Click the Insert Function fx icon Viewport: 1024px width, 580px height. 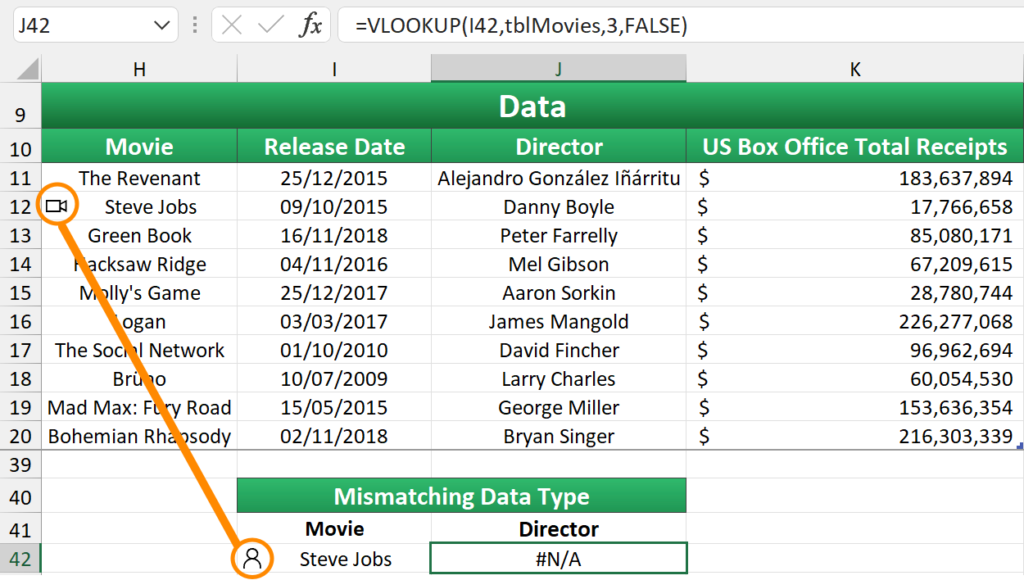click(x=311, y=26)
